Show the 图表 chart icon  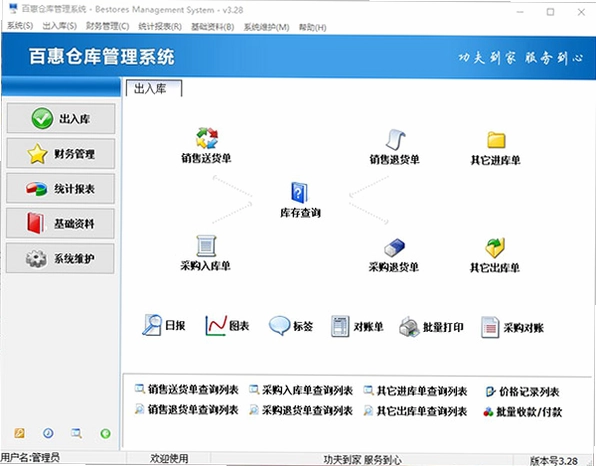216,326
